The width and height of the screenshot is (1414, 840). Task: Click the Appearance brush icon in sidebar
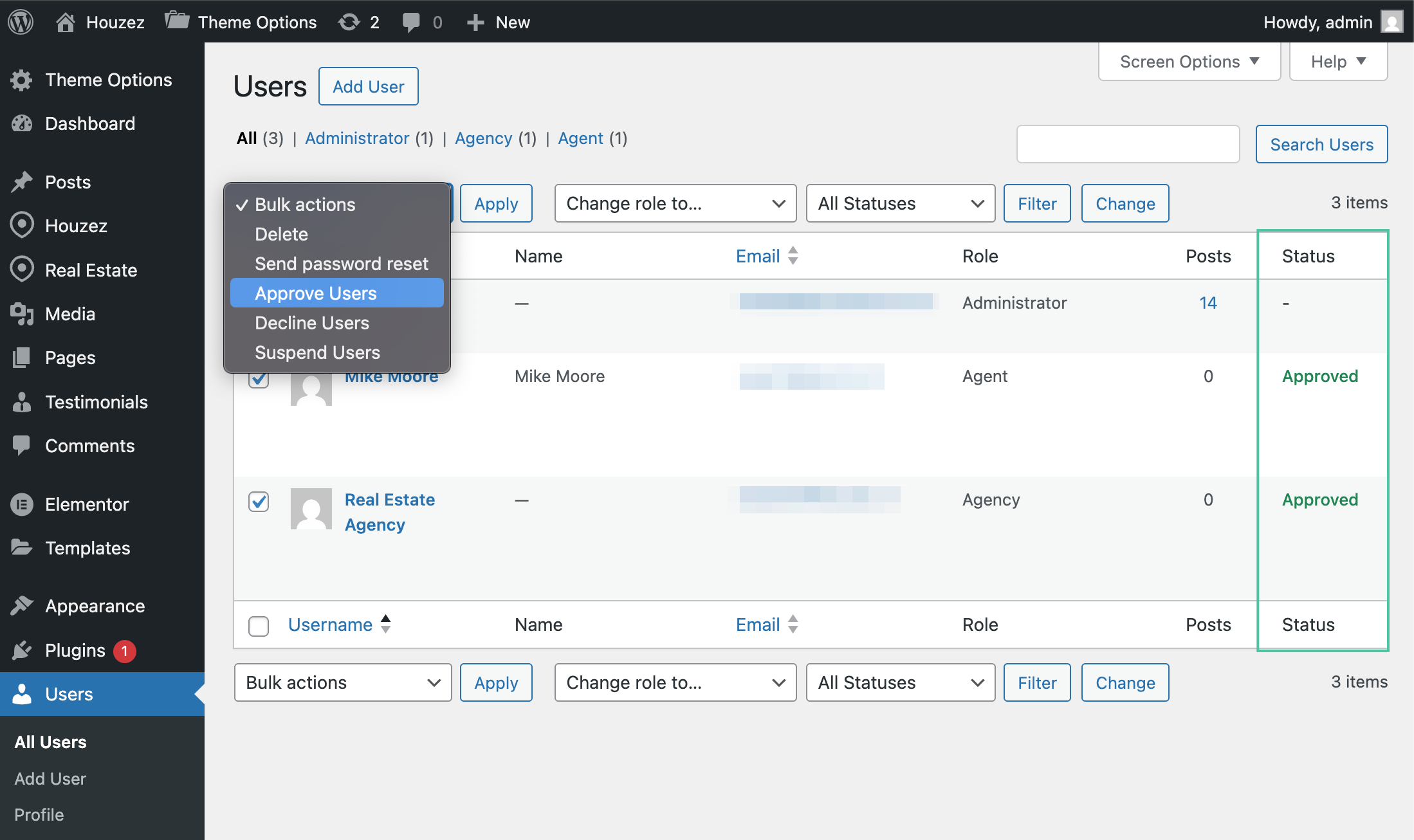(22, 605)
